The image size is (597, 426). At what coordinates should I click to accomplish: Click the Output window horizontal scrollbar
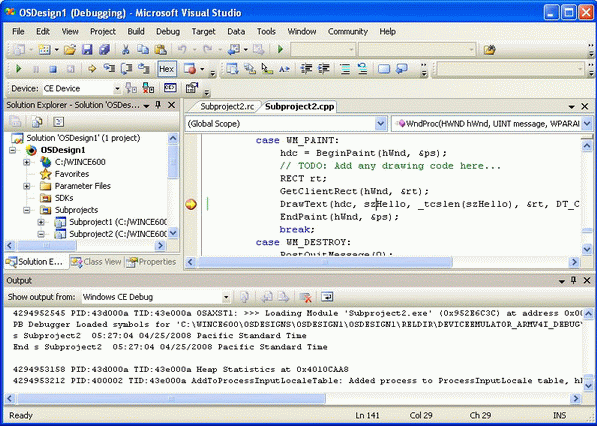point(171,399)
